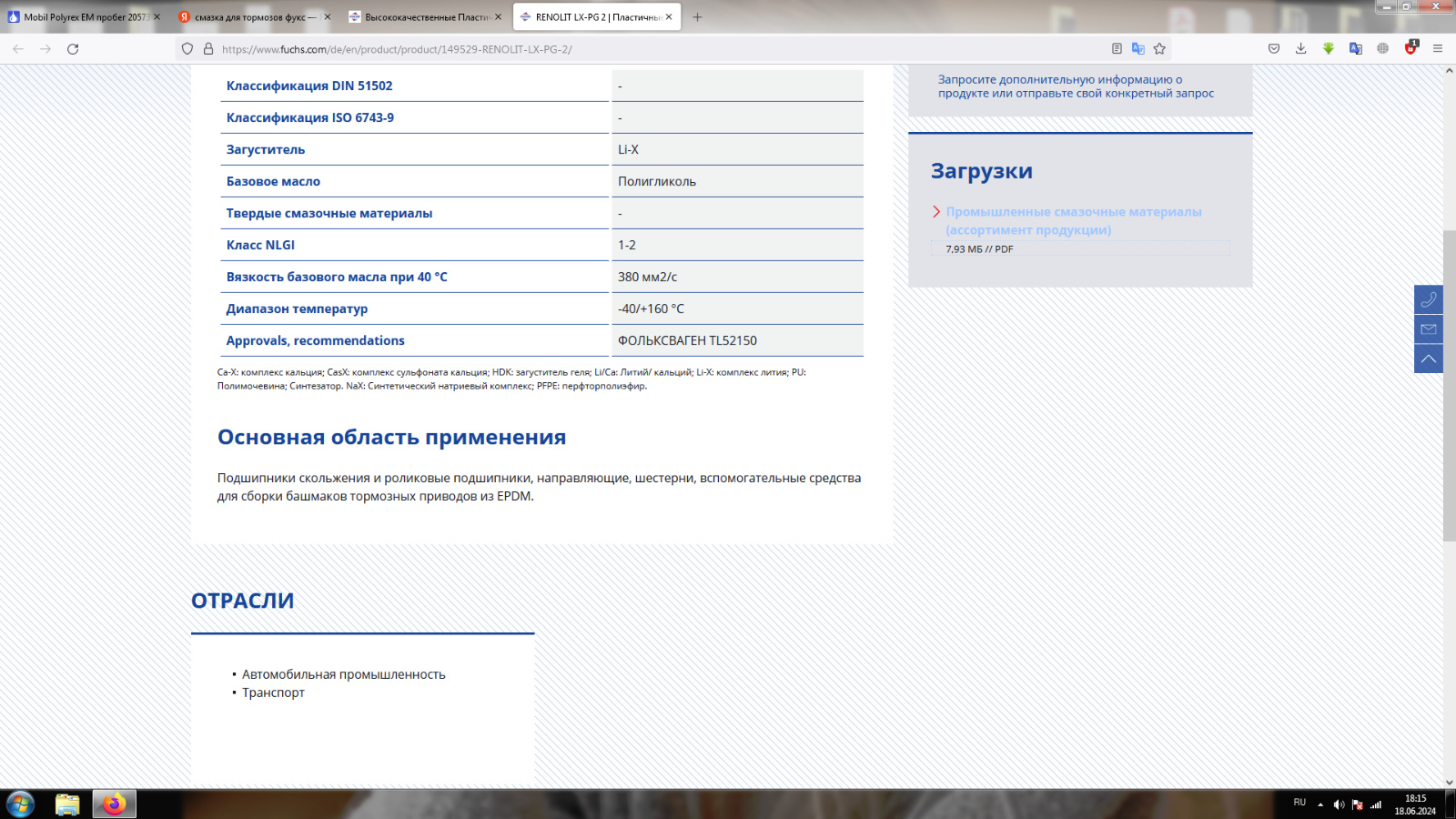The height and width of the screenshot is (819, 1456).
Task: Bookmark this page with the star icon
Action: 1159,49
